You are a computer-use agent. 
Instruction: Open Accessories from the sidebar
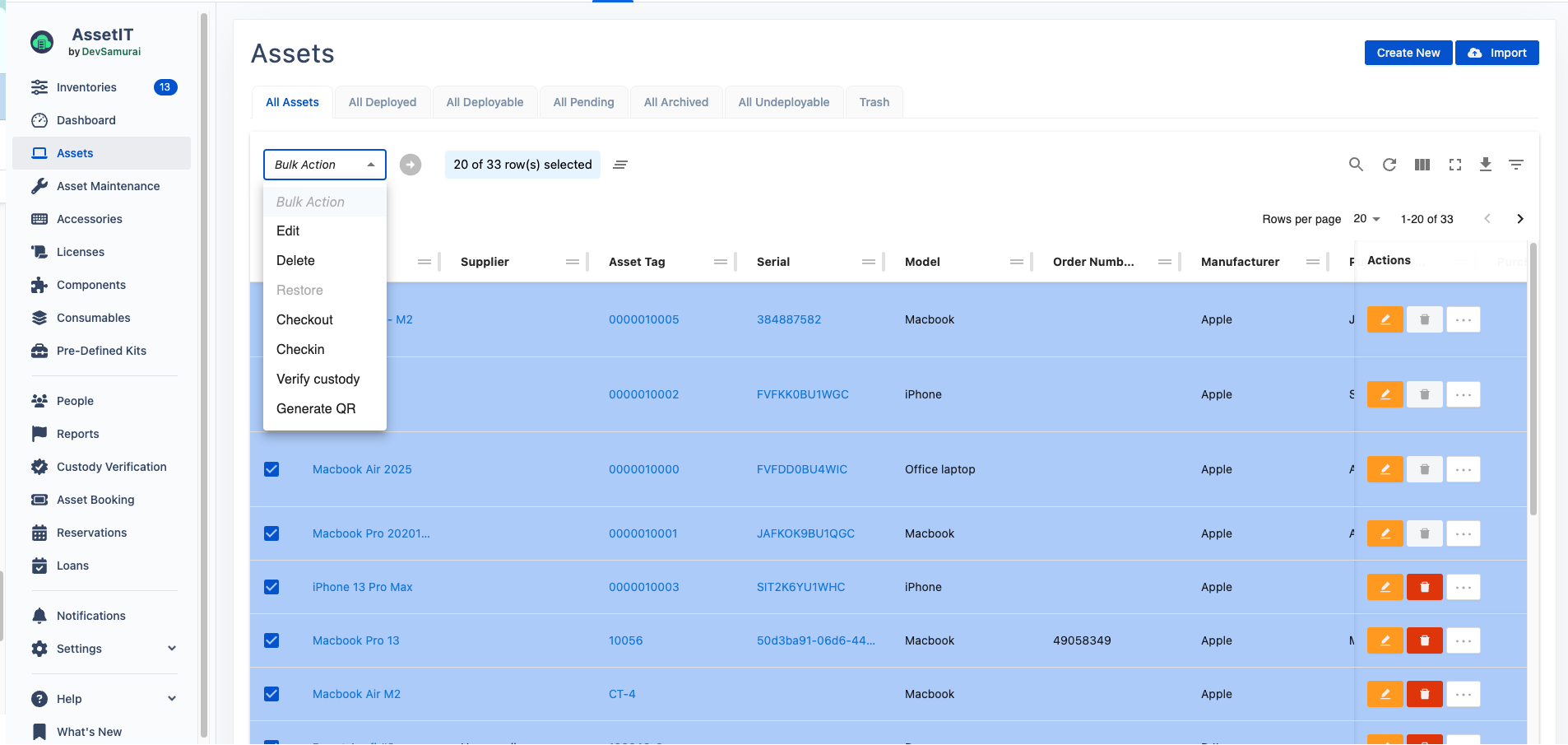(103, 219)
